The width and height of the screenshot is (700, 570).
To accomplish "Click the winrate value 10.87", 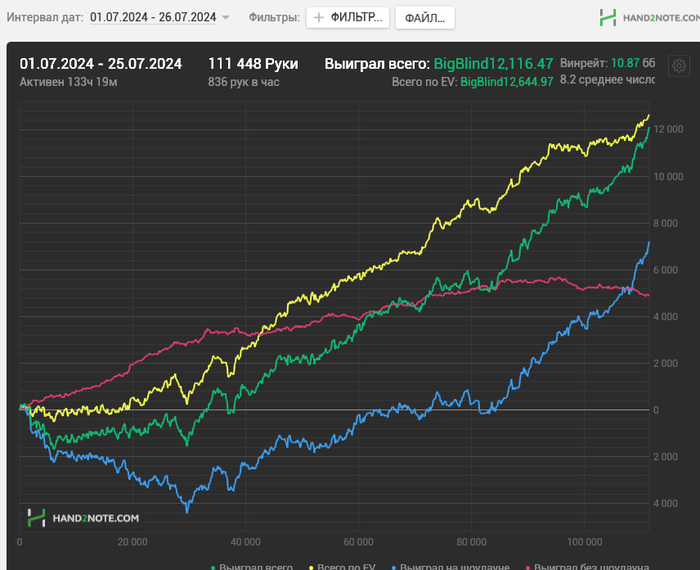I will [625, 63].
